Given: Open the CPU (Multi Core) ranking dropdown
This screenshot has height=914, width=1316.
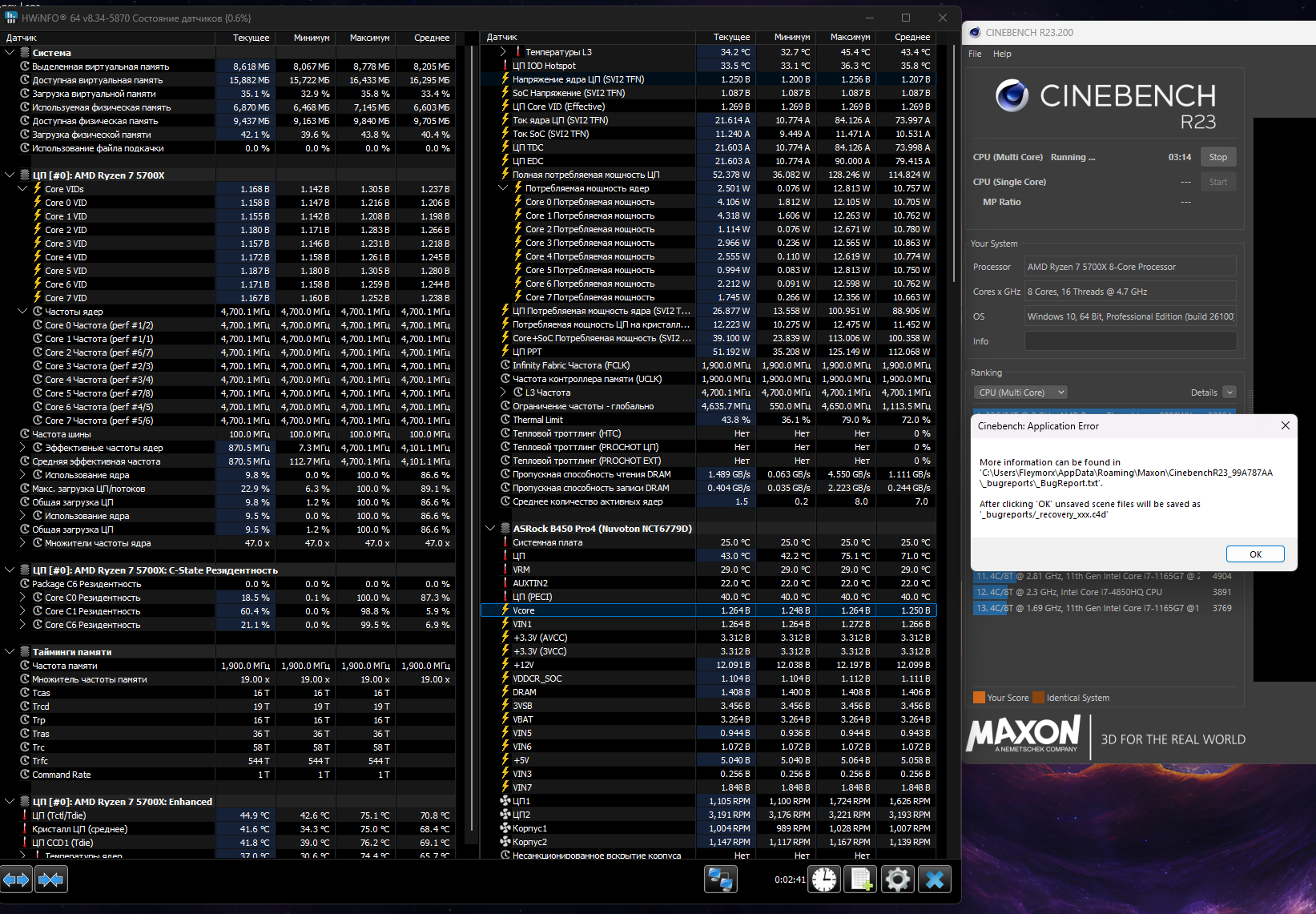Looking at the screenshot, I should [x=1020, y=393].
